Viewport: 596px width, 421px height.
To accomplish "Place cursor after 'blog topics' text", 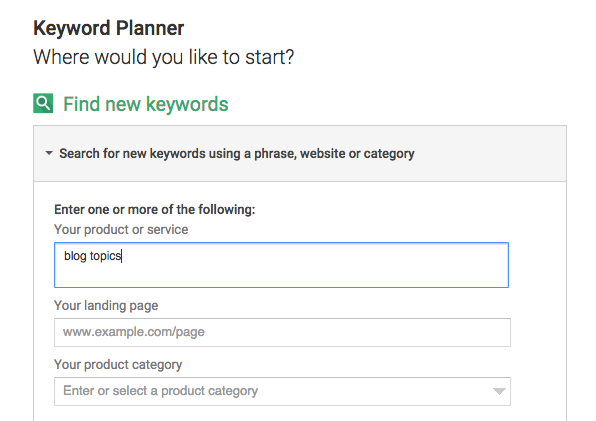I will [122, 256].
